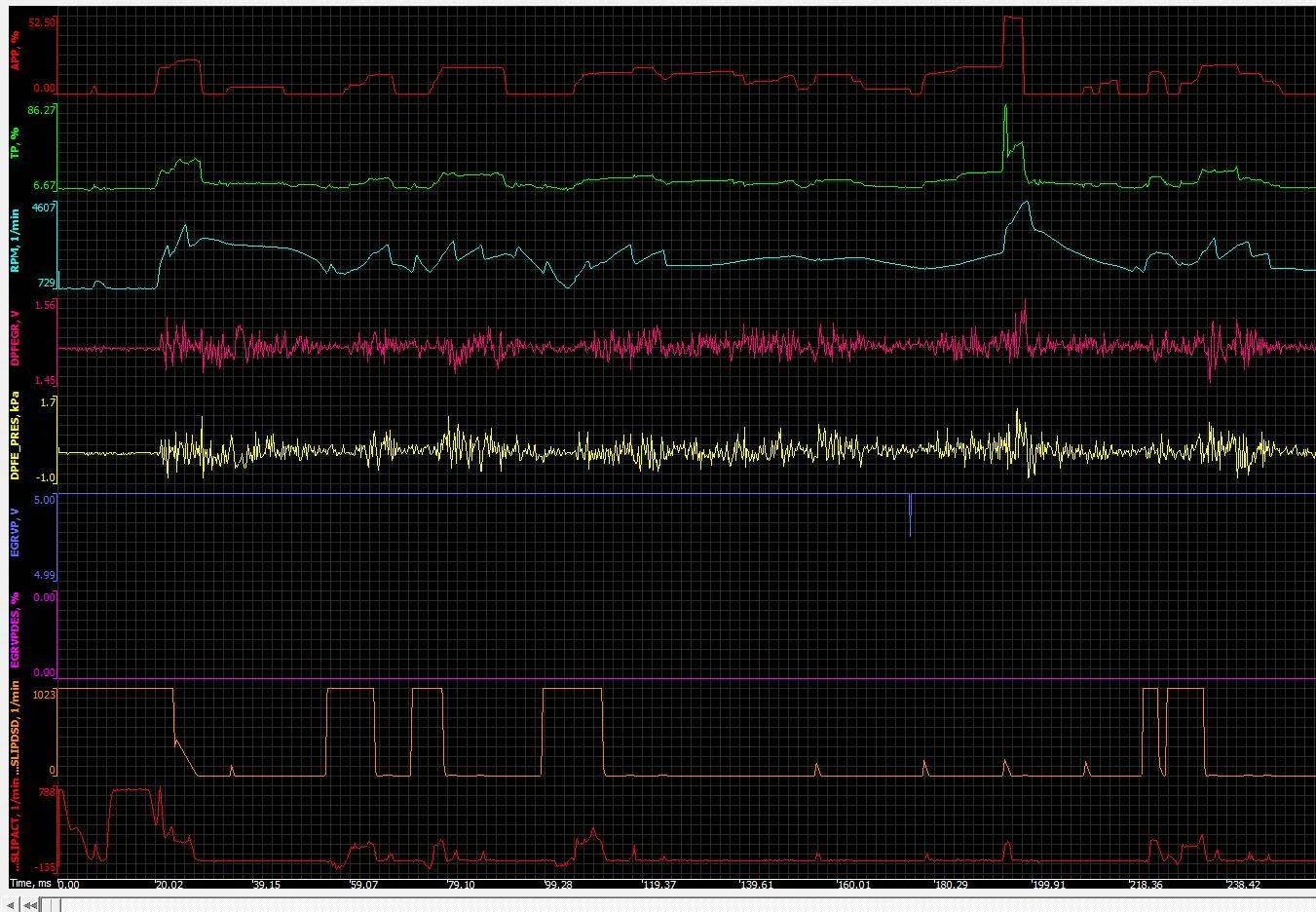This screenshot has height=912, width=1316.
Task: Click the 199.91 time axis tick
Action: [x=1049, y=885]
